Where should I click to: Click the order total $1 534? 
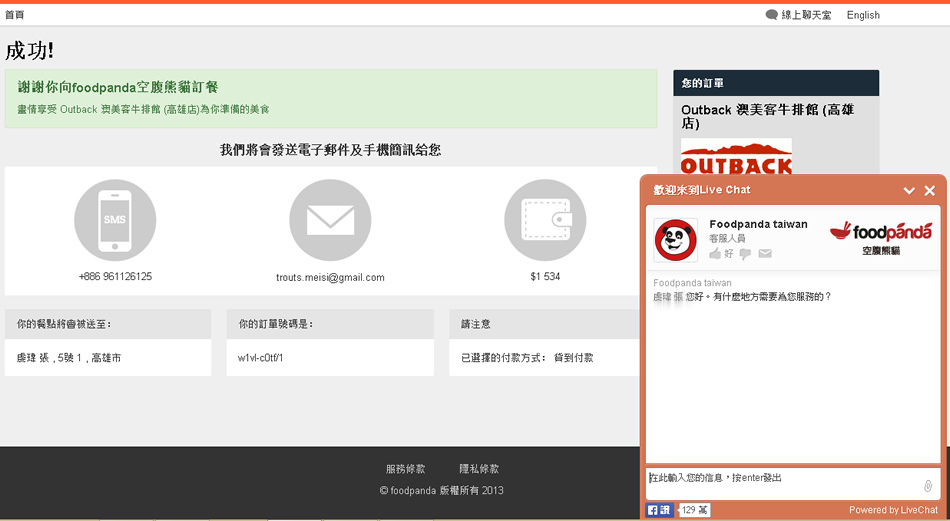pyautogui.click(x=545, y=276)
